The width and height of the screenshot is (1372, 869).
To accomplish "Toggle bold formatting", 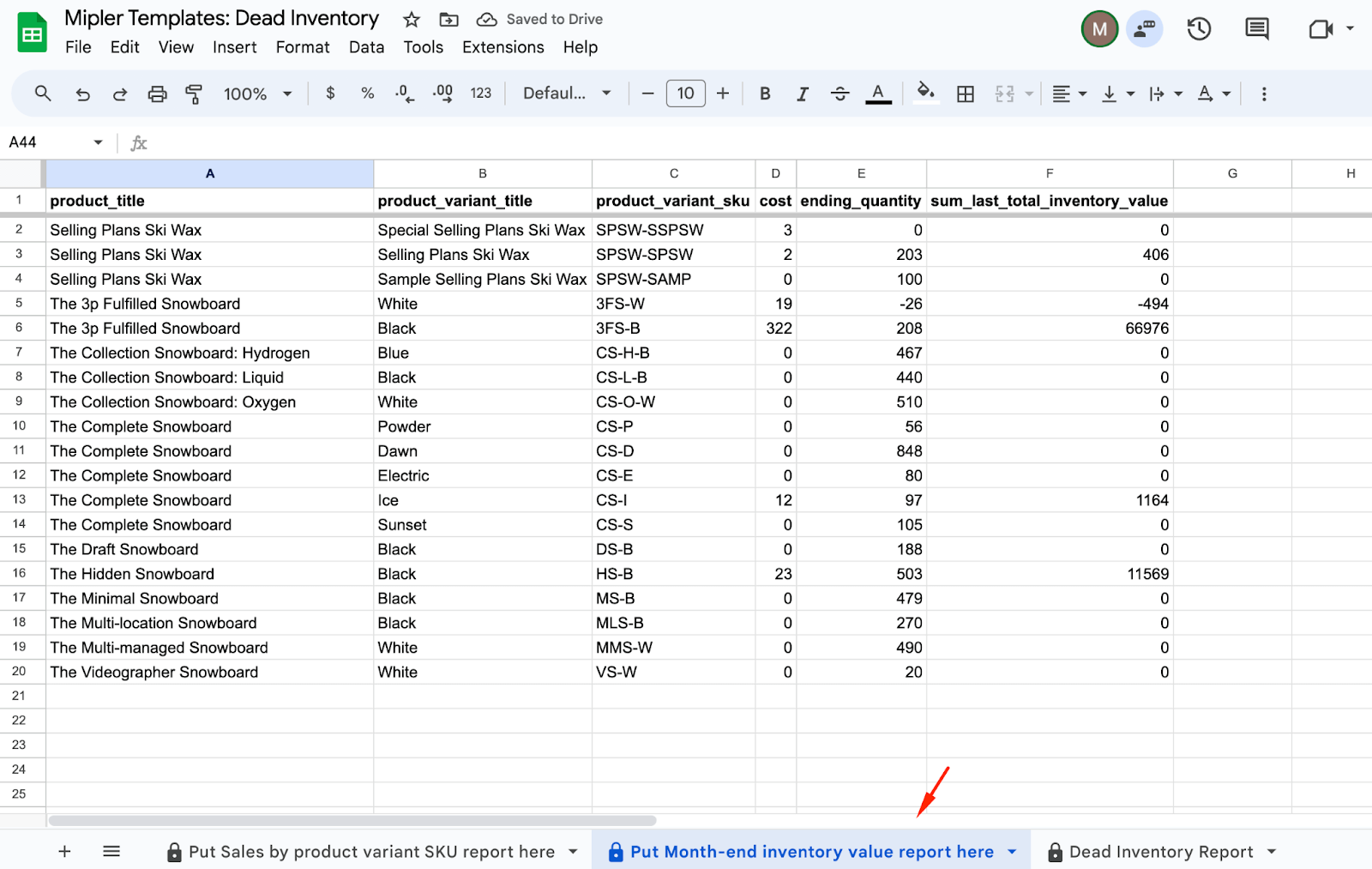I will (x=765, y=94).
